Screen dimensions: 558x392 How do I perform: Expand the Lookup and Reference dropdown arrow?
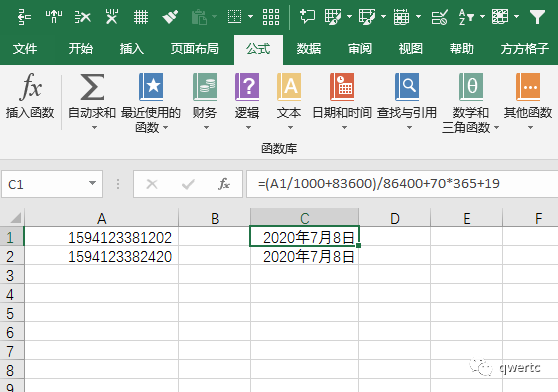tap(409, 127)
